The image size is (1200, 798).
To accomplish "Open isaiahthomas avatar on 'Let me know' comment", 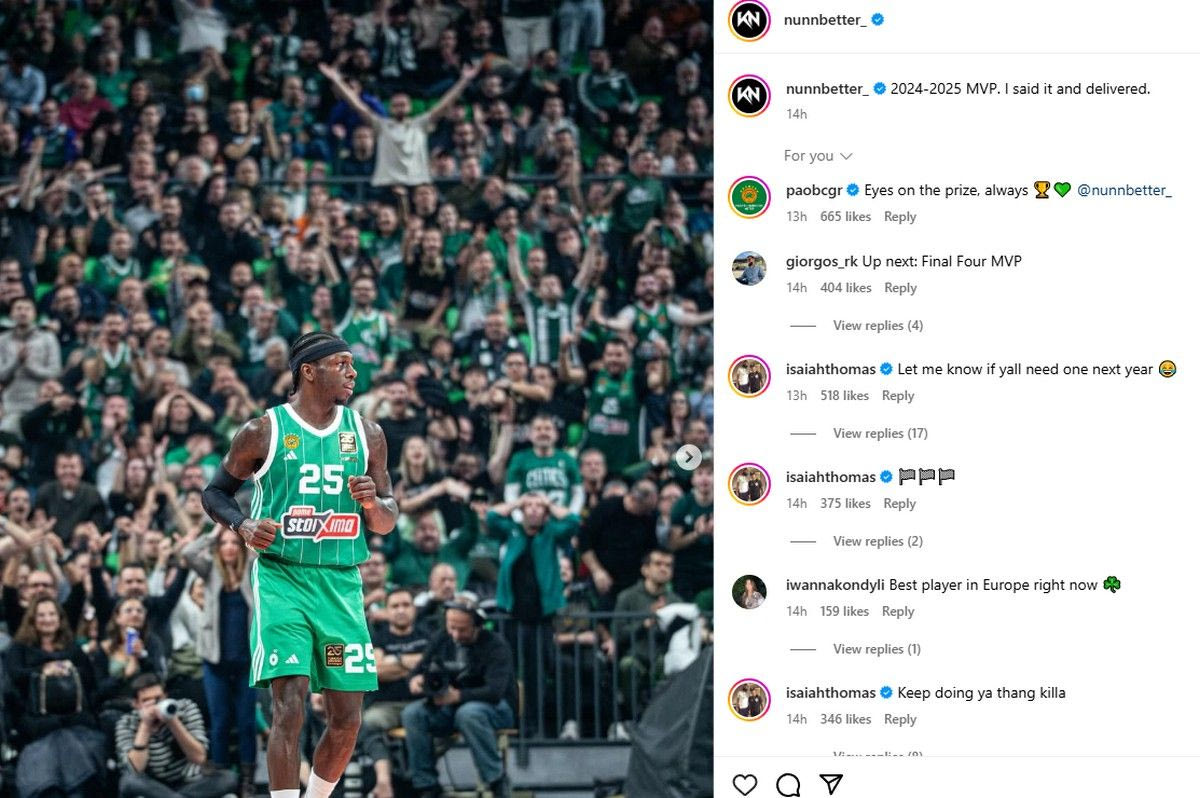I will click(749, 376).
